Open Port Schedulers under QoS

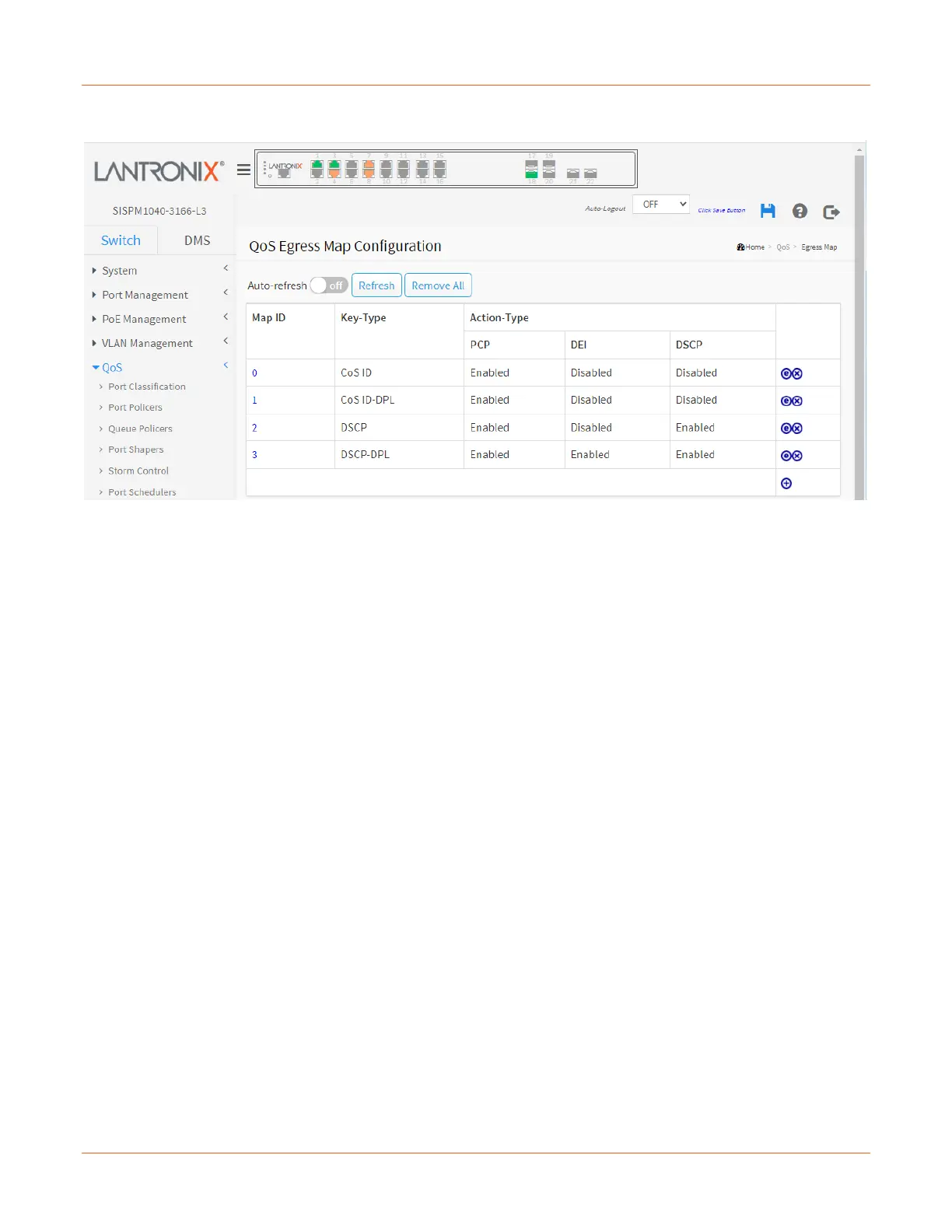click(x=142, y=492)
